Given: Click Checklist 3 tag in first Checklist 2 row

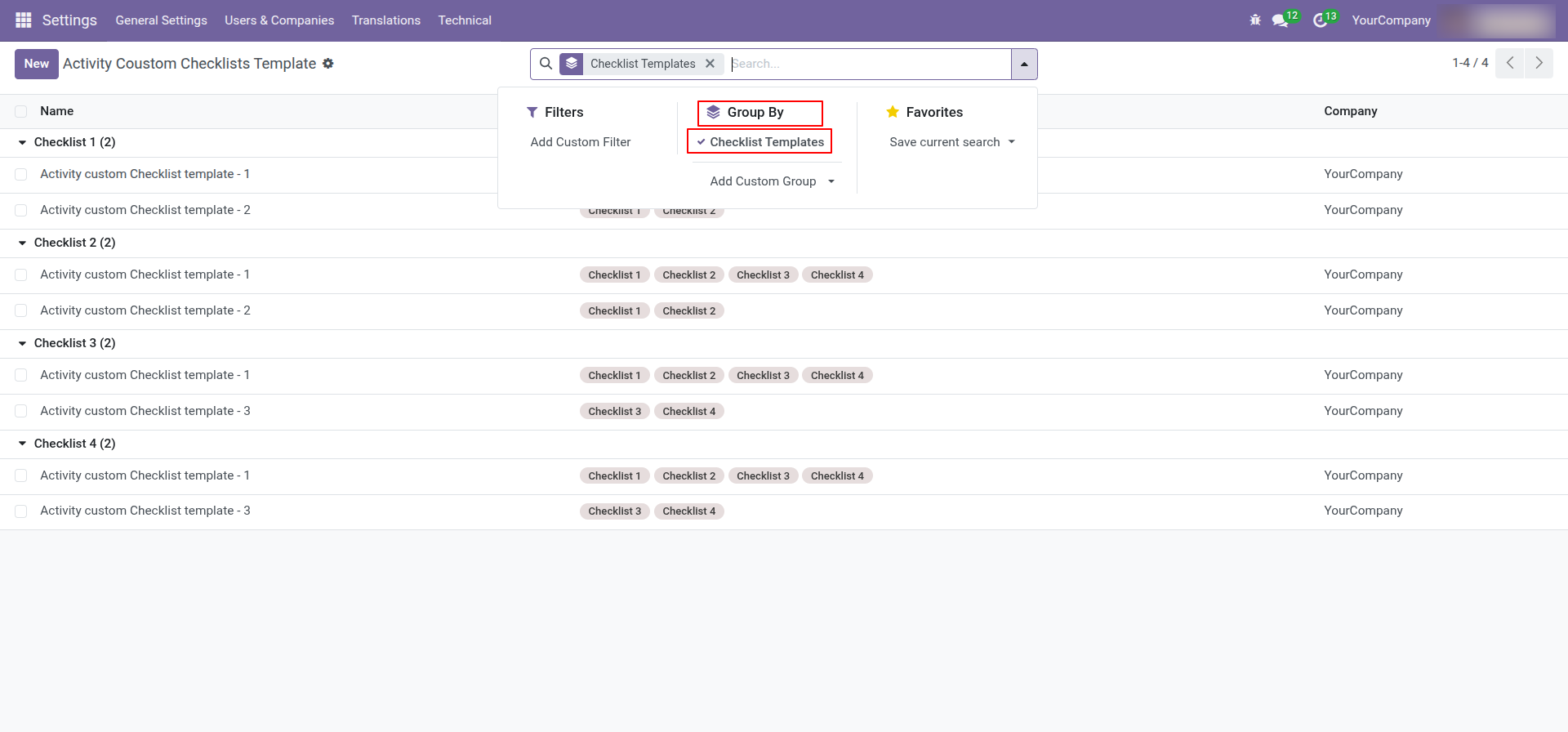Looking at the screenshot, I should 763,275.
